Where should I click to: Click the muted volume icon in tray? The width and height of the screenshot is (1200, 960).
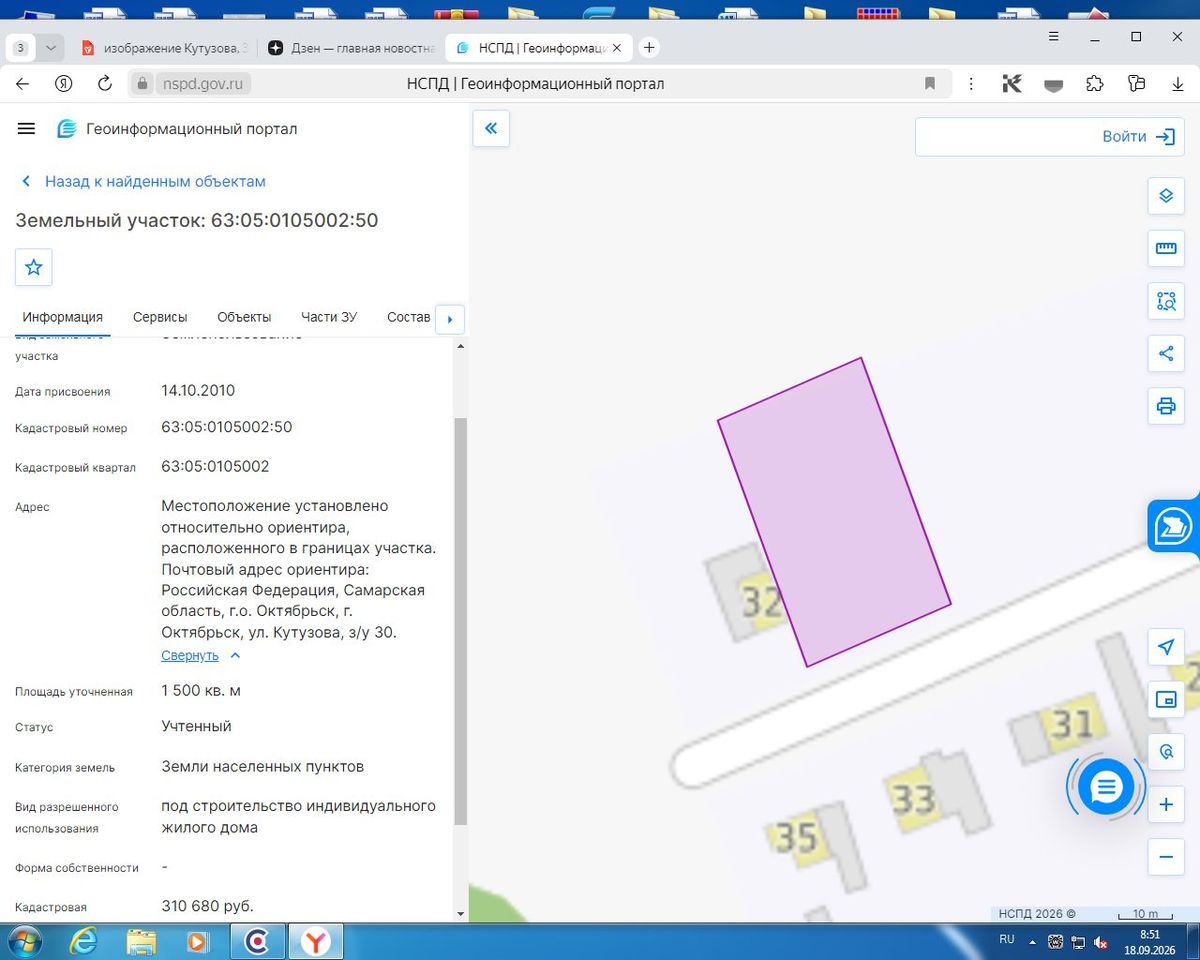coord(1101,941)
